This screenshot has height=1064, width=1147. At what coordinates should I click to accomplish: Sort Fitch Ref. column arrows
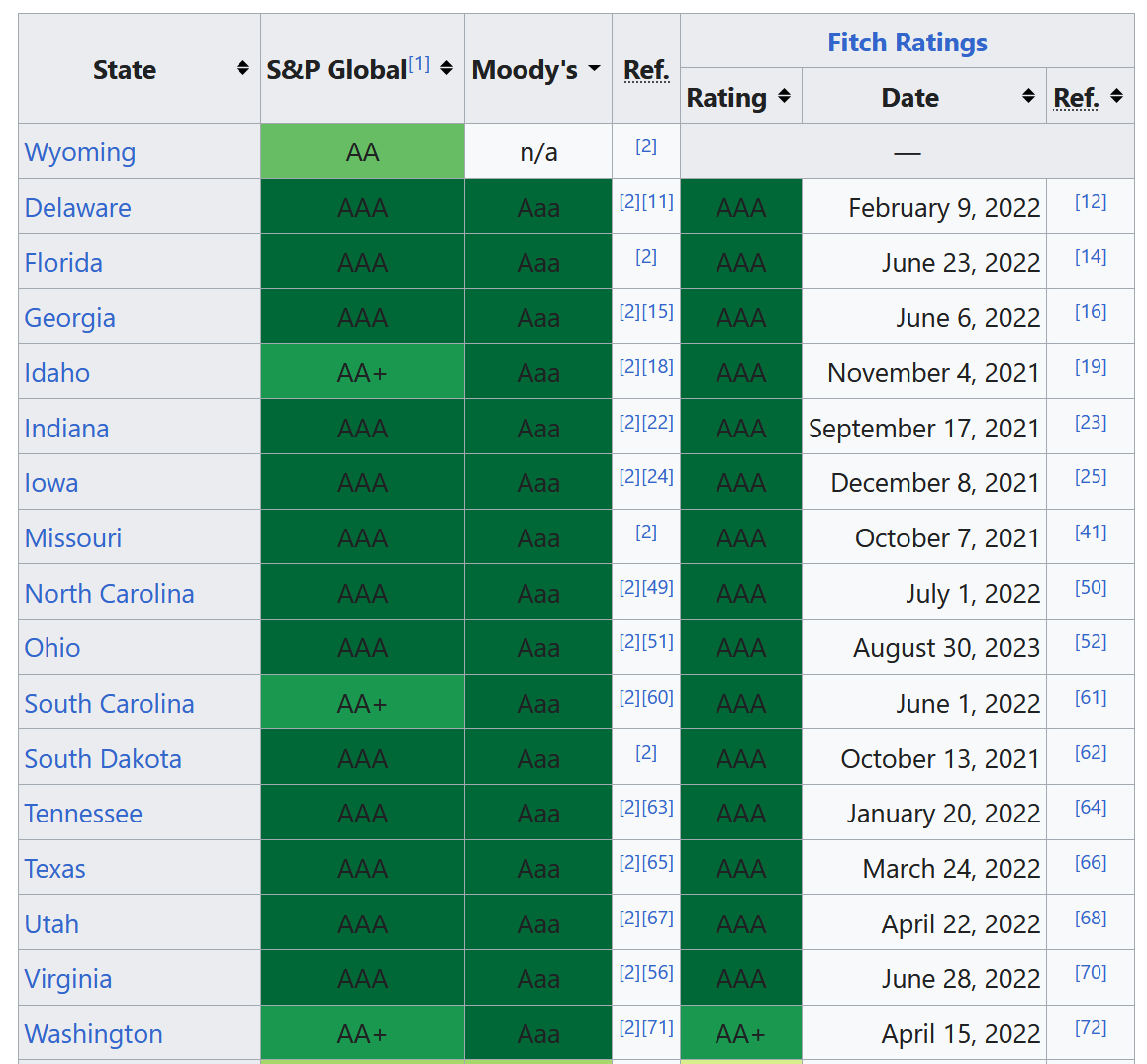pos(1117,96)
